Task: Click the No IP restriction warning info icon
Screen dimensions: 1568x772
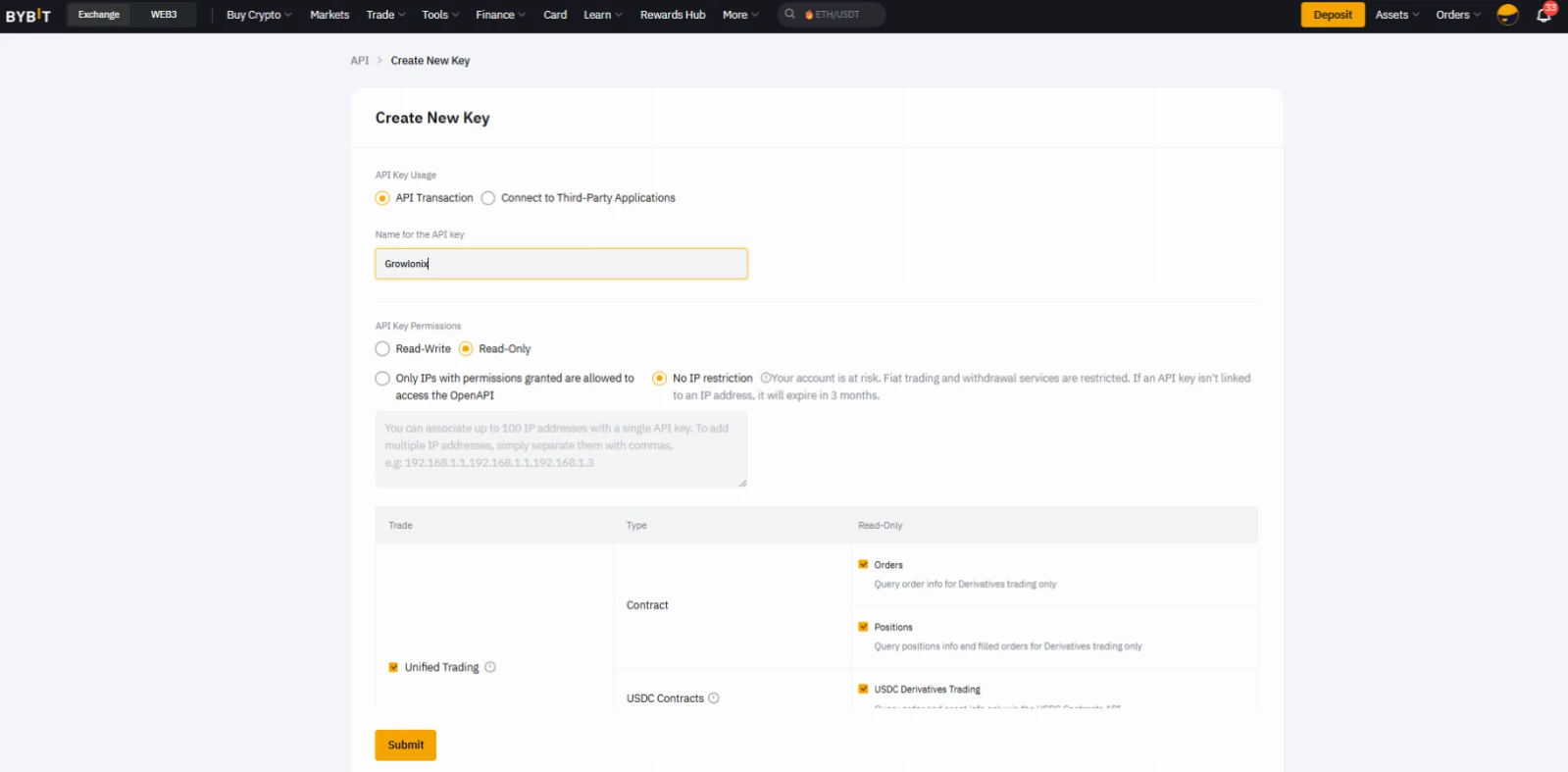Action: pos(766,378)
